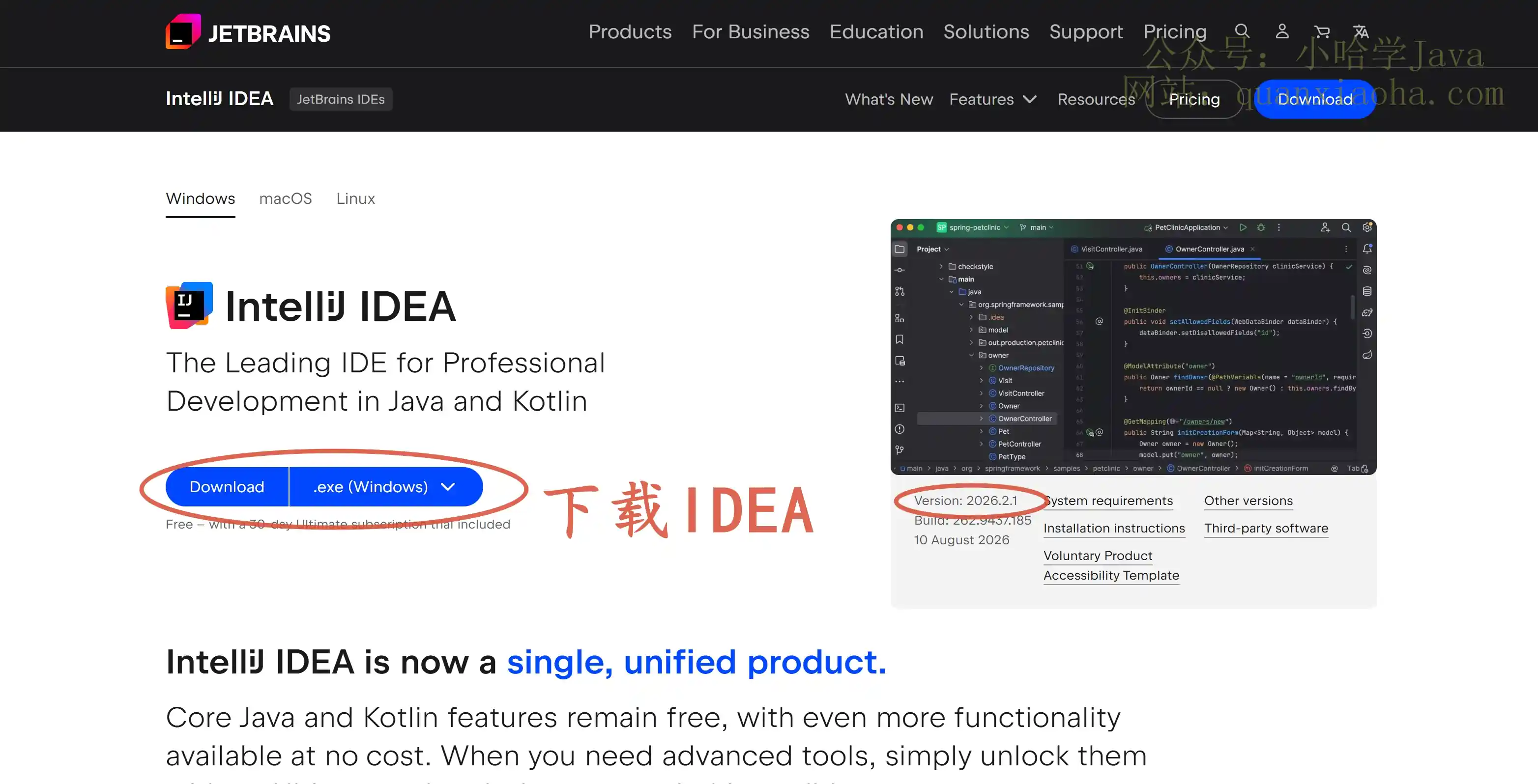
Task: Open the Resources menu
Action: (x=1096, y=99)
